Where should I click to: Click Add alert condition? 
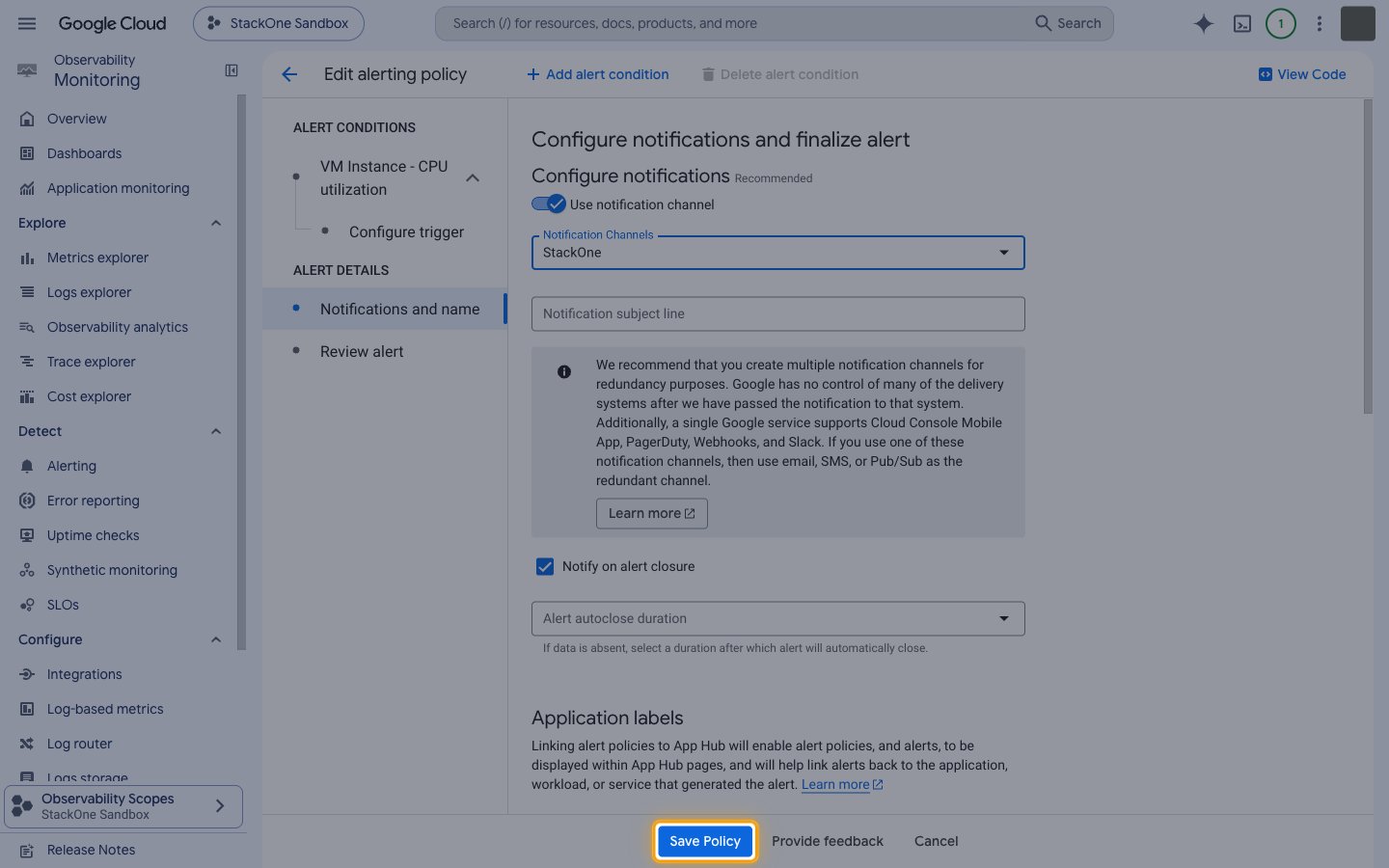point(597,74)
